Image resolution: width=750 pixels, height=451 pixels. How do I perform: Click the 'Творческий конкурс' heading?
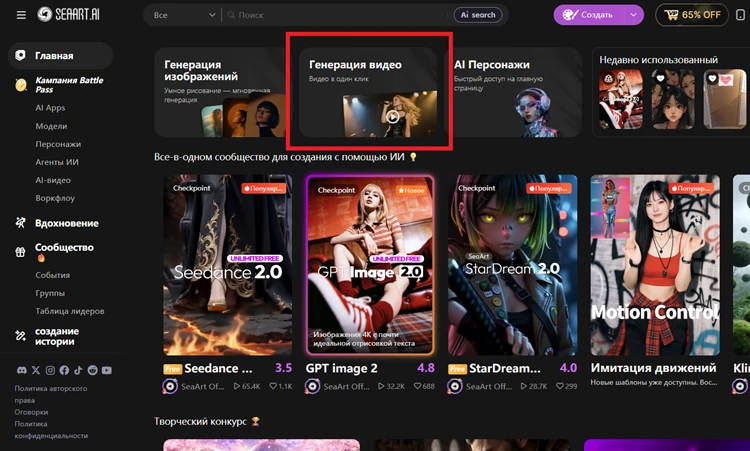[200, 421]
